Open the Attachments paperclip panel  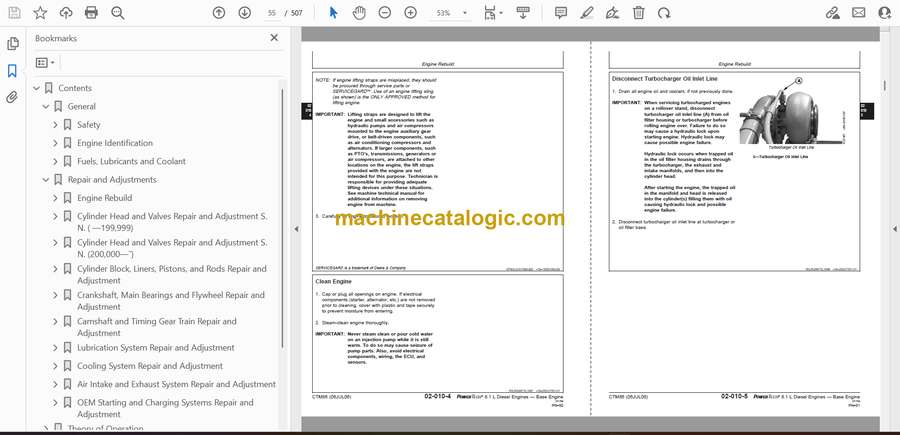pyautogui.click(x=12, y=97)
